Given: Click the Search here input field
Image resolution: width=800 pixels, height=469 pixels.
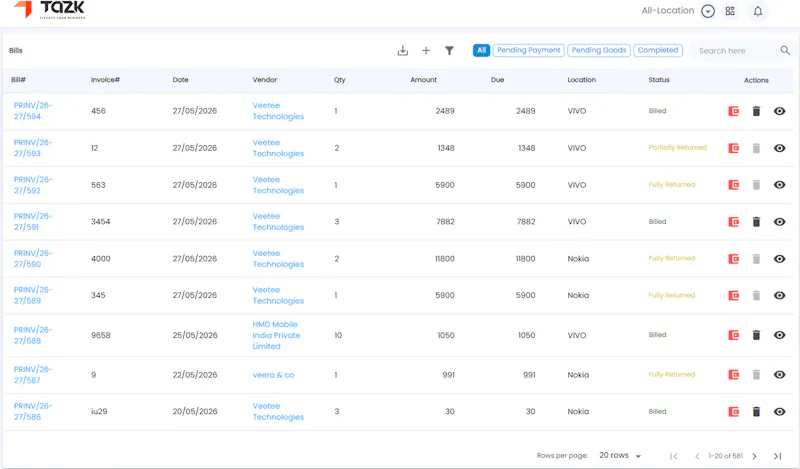Looking at the screenshot, I should coord(735,51).
